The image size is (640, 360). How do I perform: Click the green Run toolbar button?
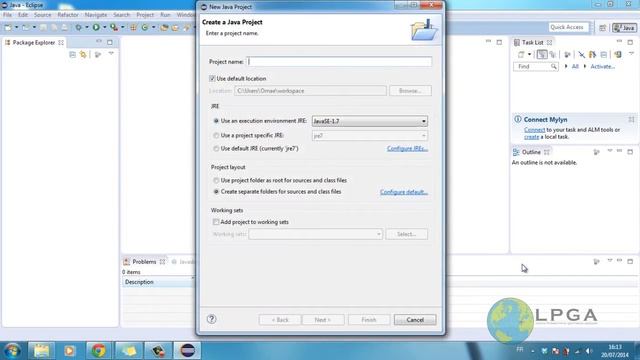(x=96, y=27)
